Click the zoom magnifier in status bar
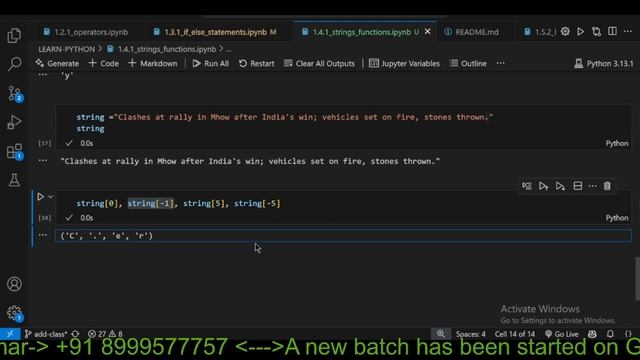 (x=441, y=334)
